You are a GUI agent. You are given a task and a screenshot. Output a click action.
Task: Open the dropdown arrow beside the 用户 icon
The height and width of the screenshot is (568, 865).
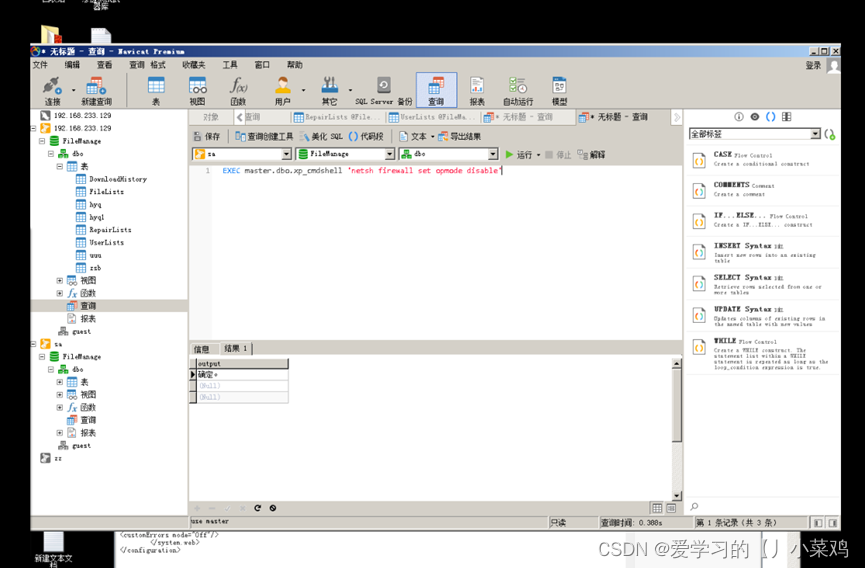coord(303,90)
